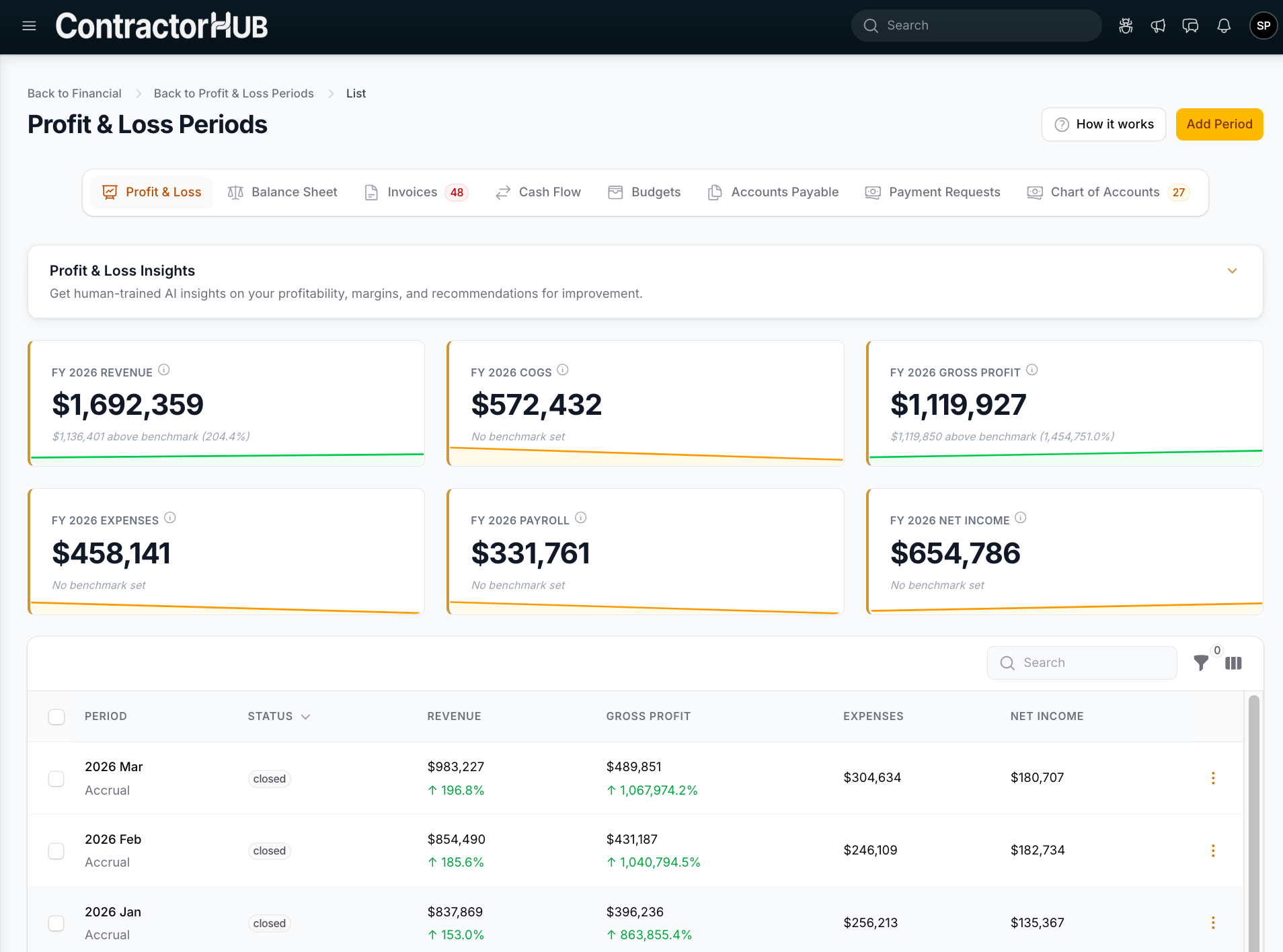Image resolution: width=1283 pixels, height=952 pixels.
Task: Open the filter icon above the table
Action: [x=1201, y=663]
